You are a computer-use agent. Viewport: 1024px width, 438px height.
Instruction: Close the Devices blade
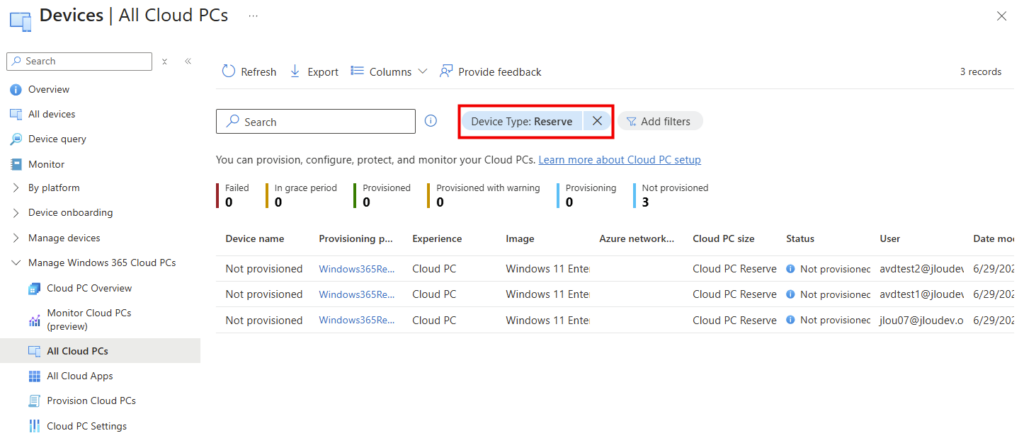(1001, 16)
